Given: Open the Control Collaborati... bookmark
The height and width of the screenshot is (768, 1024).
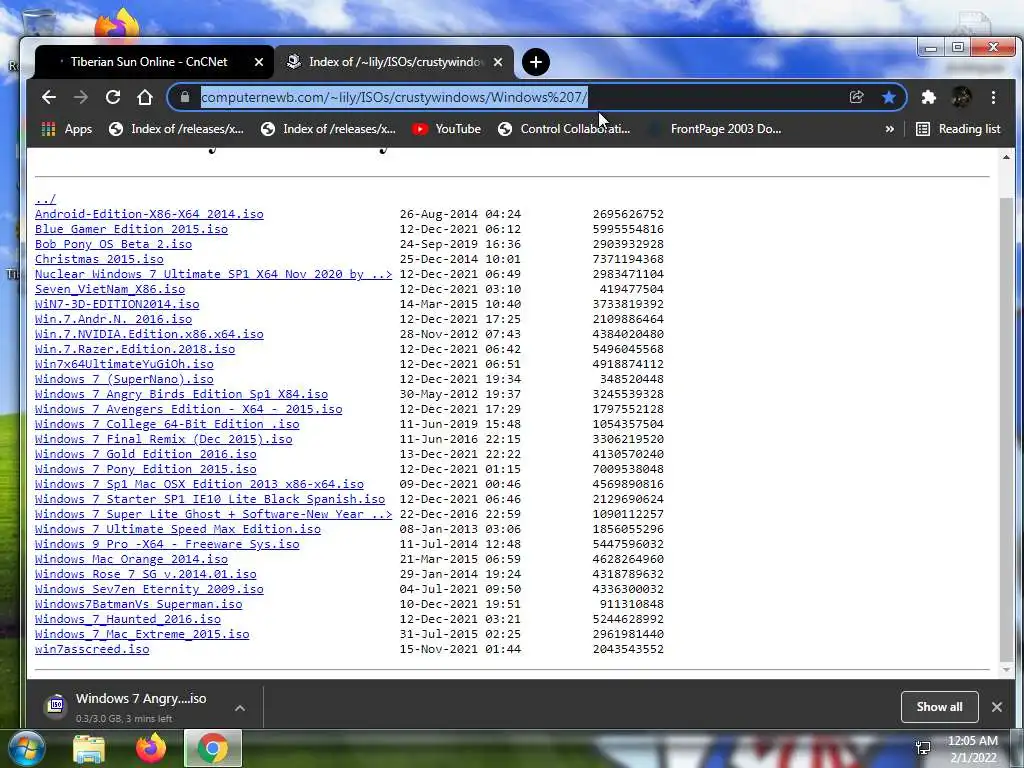Looking at the screenshot, I should click(564, 129).
